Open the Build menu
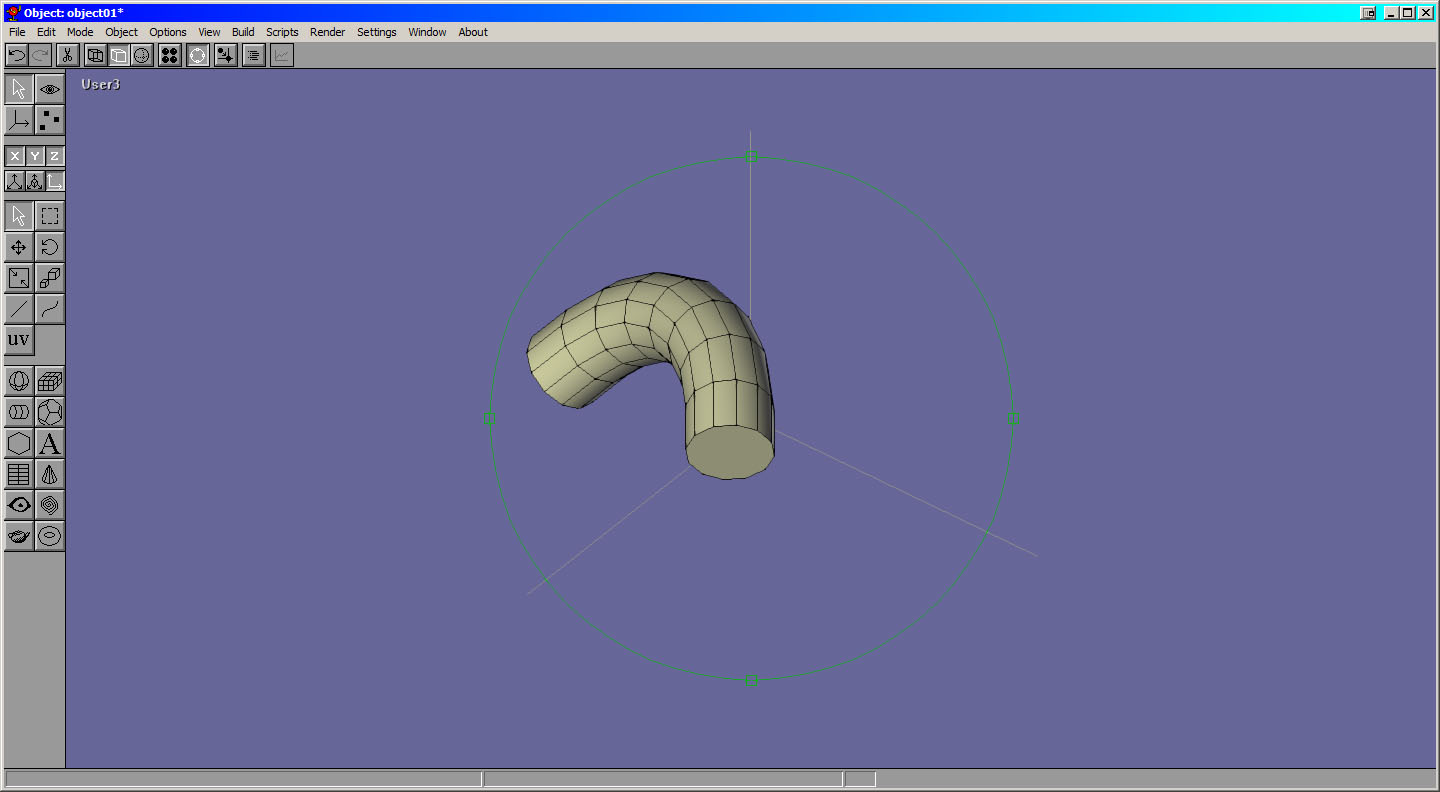Viewport: 1440px width, 792px height. pos(243,32)
